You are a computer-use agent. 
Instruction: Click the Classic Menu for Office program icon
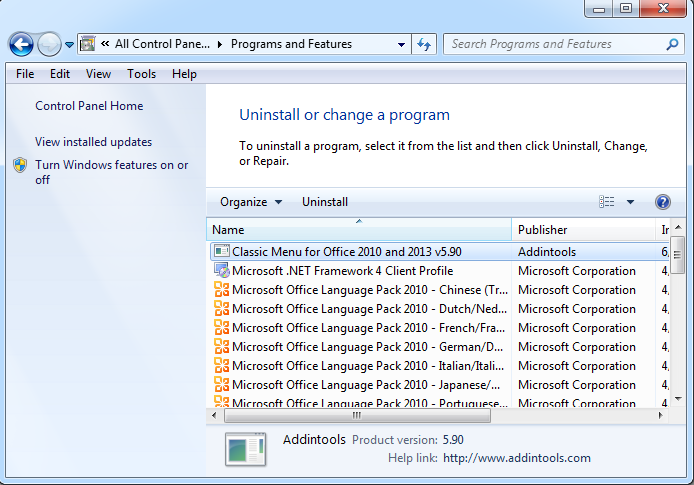(222, 251)
